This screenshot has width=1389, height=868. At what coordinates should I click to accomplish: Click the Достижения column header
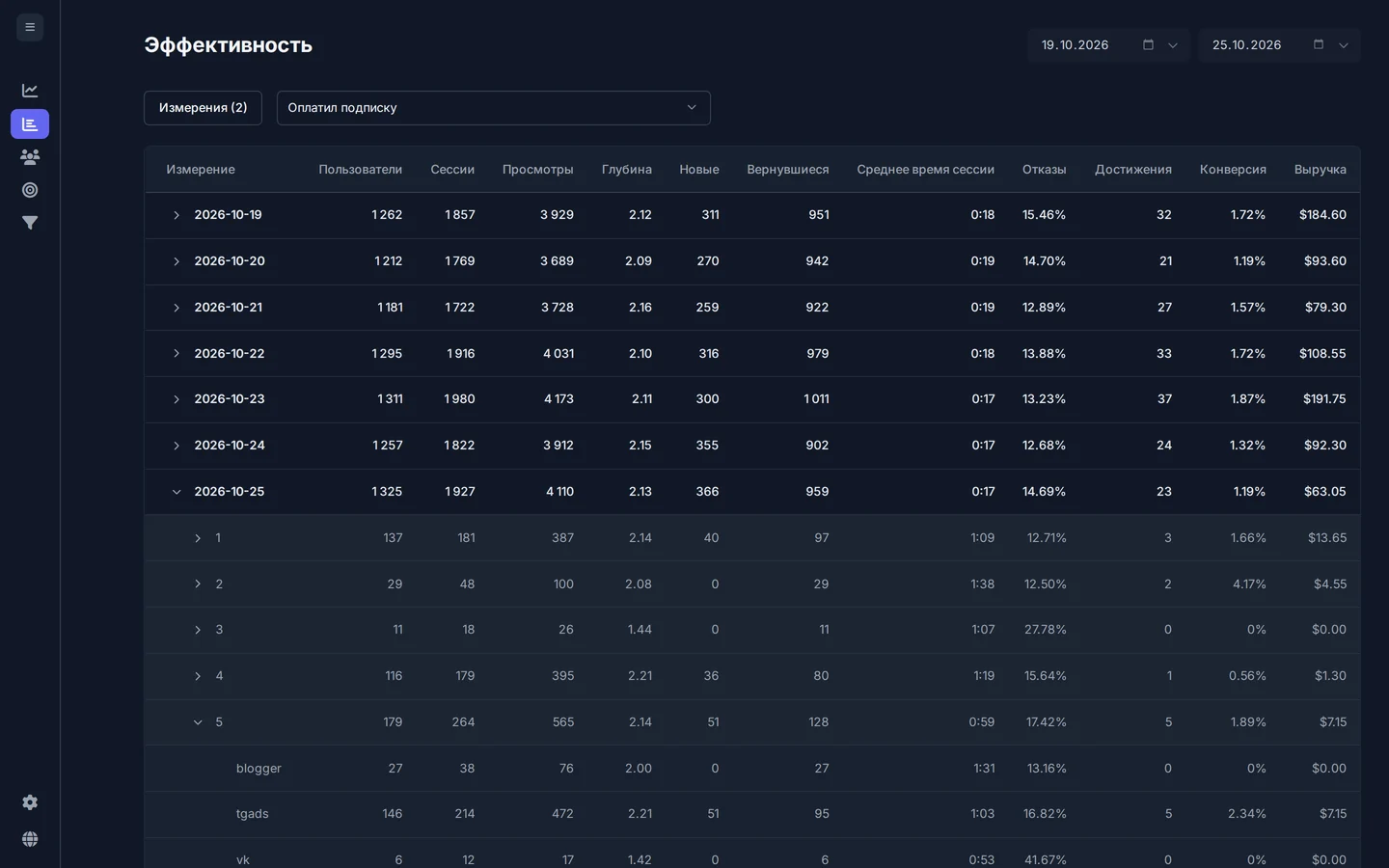click(x=1133, y=170)
